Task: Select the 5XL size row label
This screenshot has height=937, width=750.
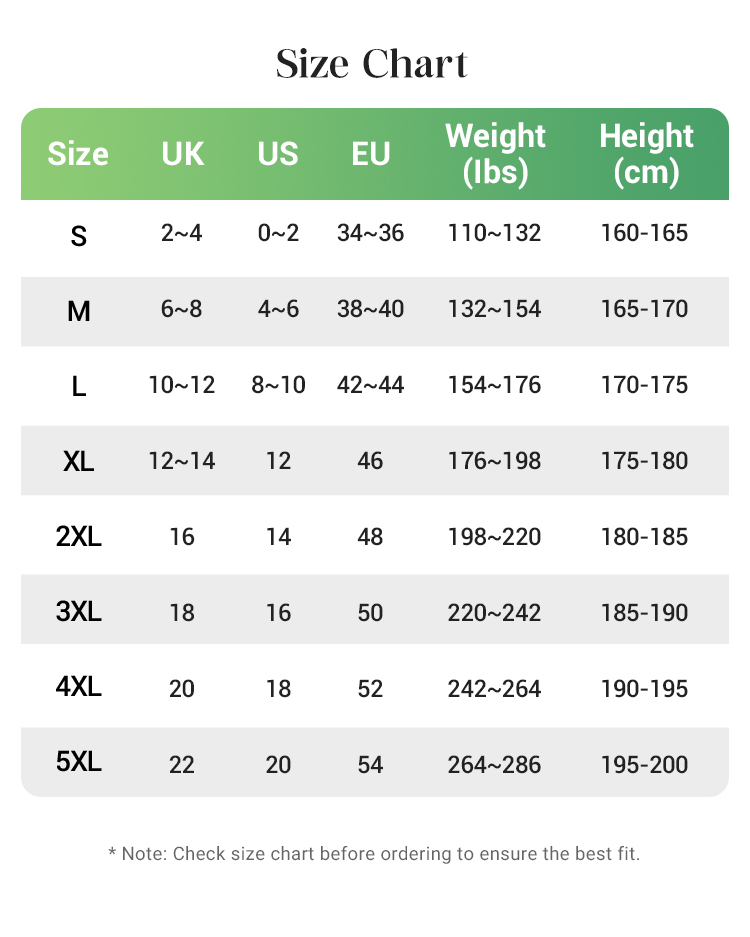Action: click(x=79, y=762)
